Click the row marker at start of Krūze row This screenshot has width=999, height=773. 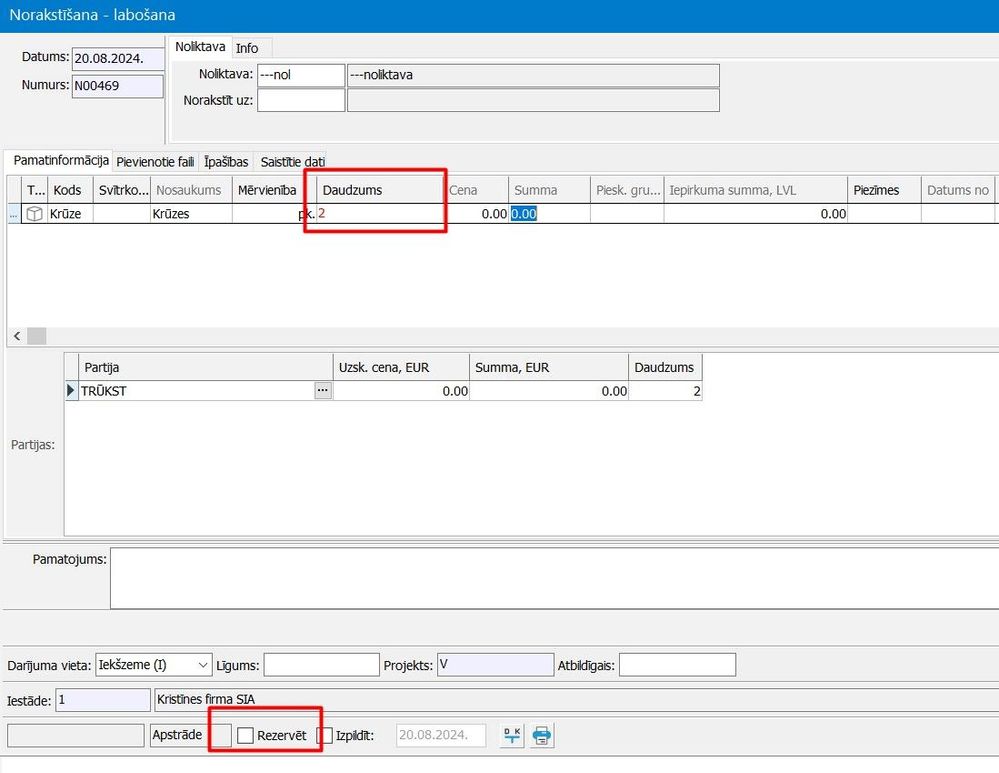click(x=14, y=214)
